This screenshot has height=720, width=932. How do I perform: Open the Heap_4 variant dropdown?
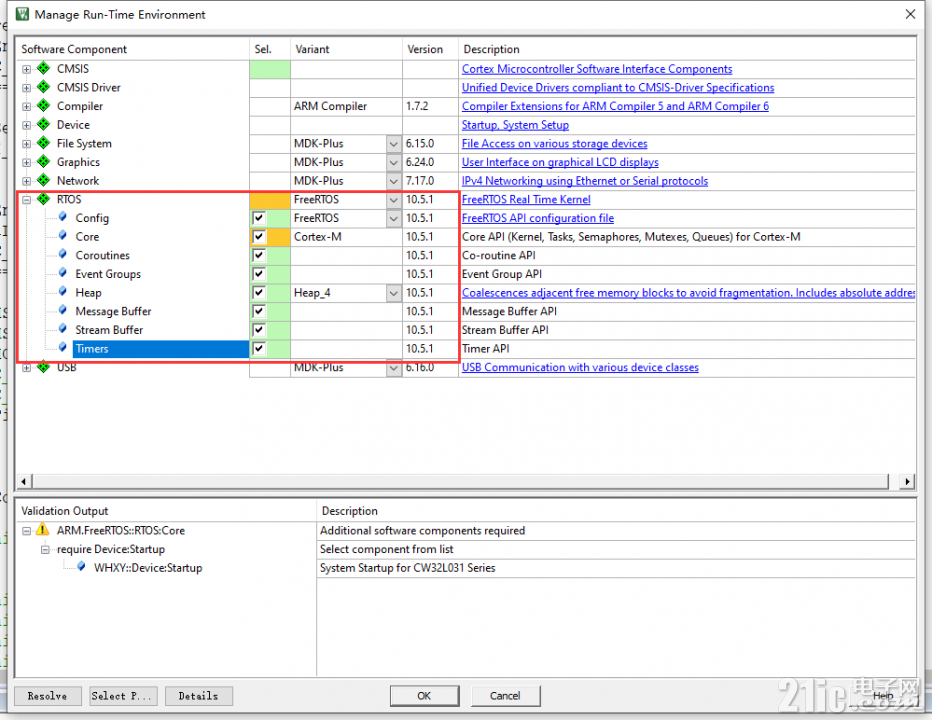[393, 293]
